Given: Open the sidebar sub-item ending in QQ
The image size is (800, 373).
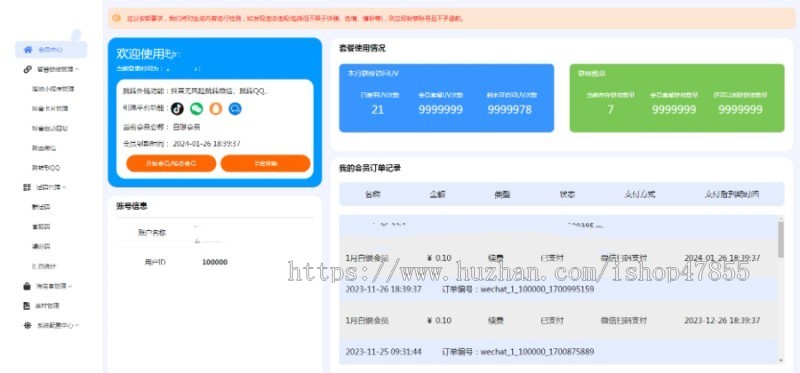Looking at the screenshot, I should (46, 167).
